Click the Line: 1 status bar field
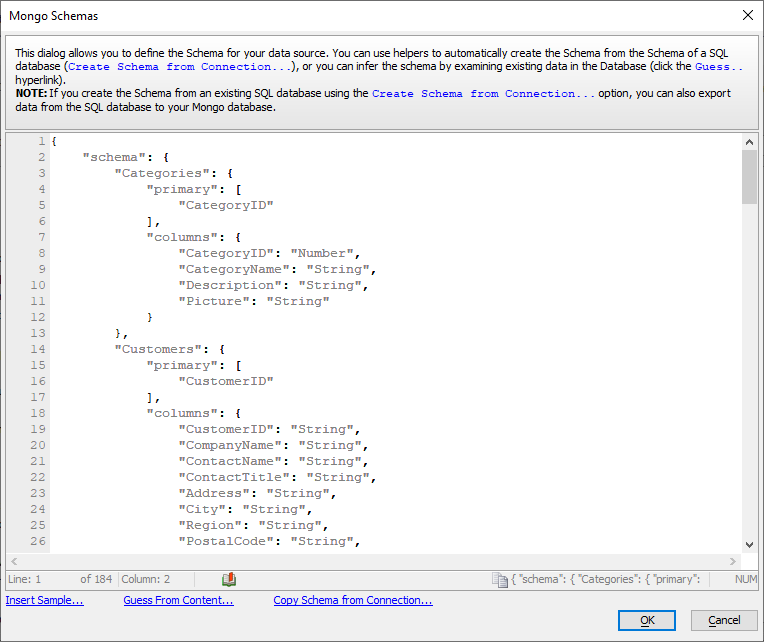 point(24,579)
